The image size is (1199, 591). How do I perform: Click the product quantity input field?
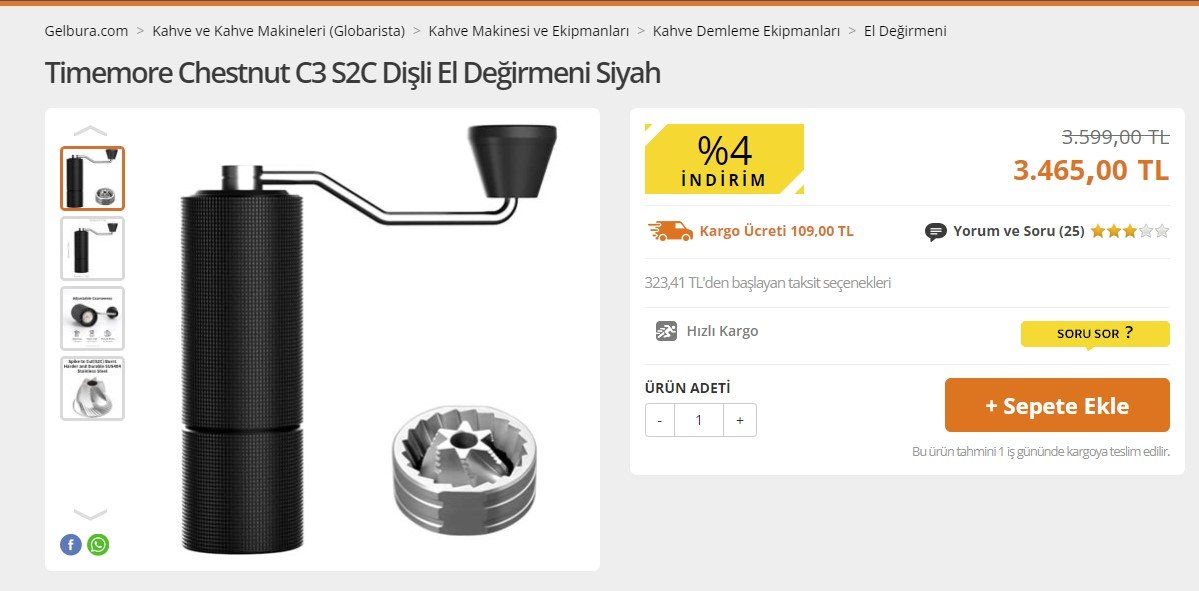(699, 421)
